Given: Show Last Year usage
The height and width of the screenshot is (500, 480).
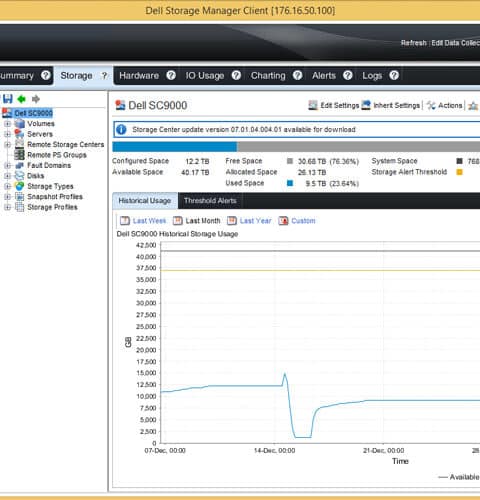Looking at the screenshot, I should point(249,221).
